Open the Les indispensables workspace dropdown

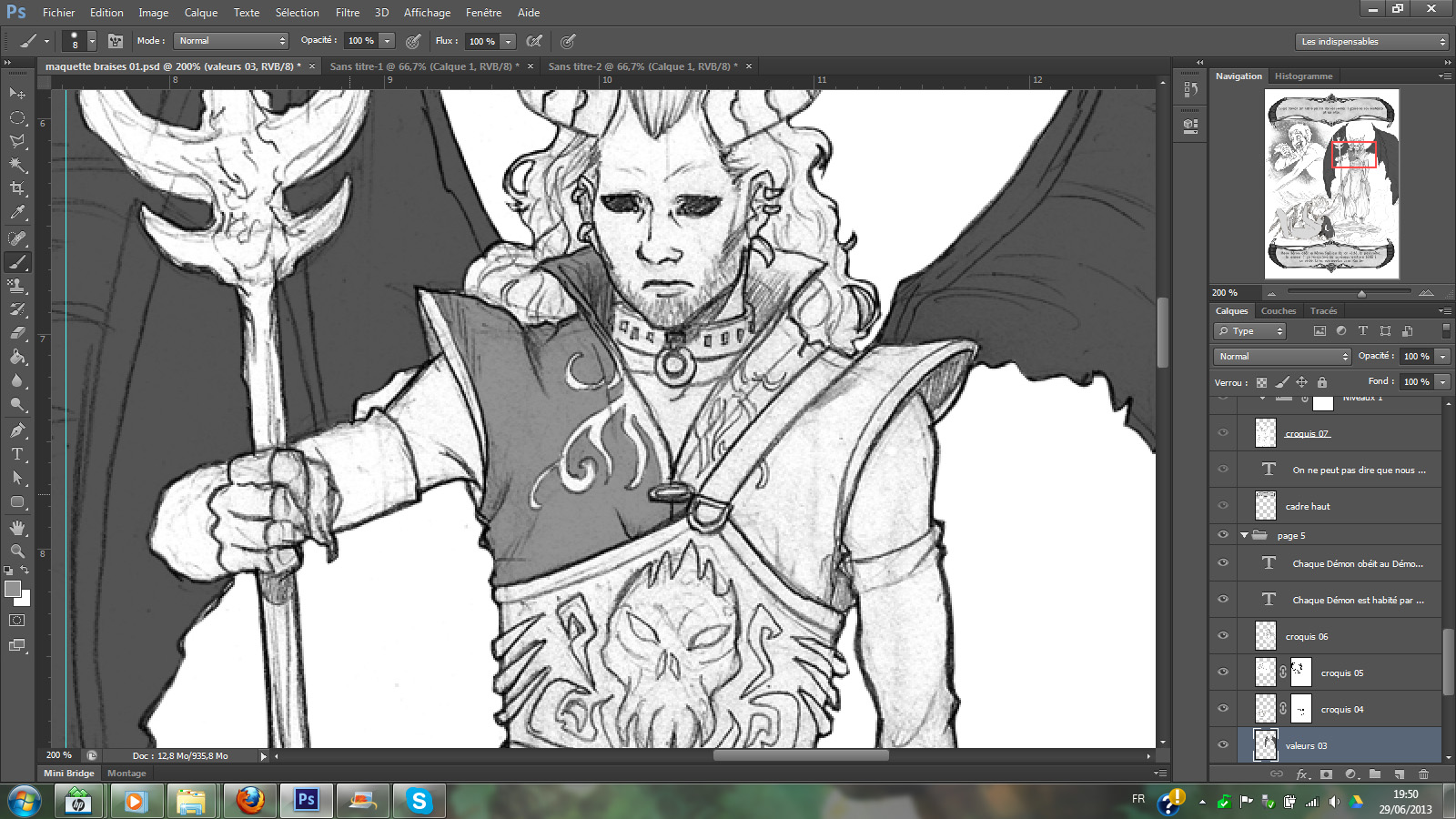tap(1371, 42)
